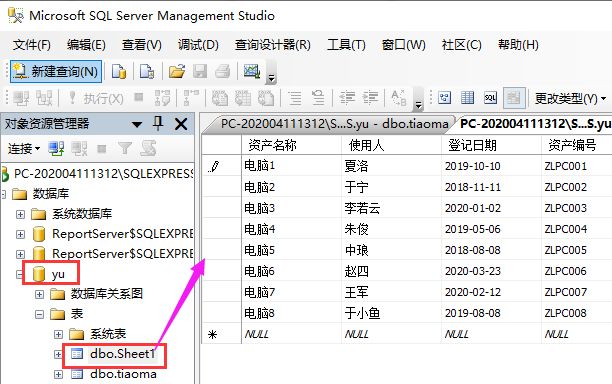The height and width of the screenshot is (384, 612).
Task: Open the Window (窗口) menu
Action: (x=404, y=45)
